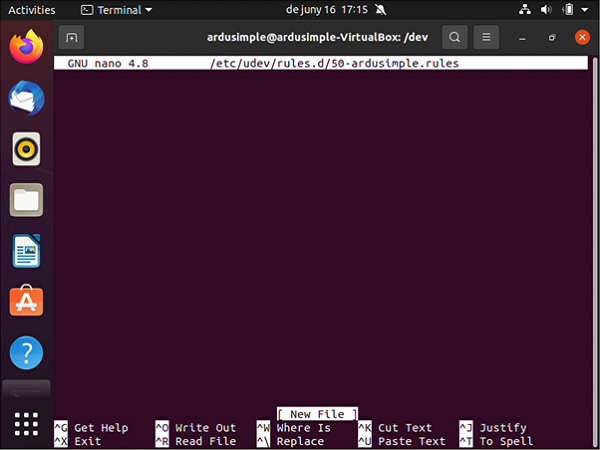Show Applications grid

[27, 422]
